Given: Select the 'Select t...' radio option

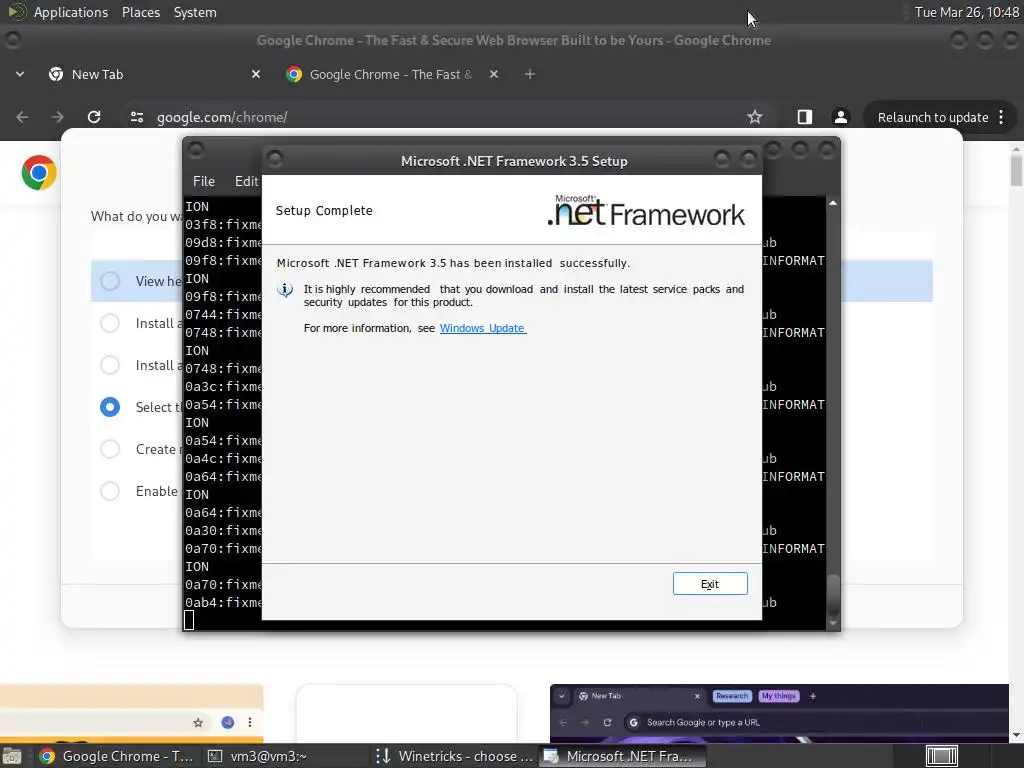Looking at the screenshot, I should [110, 407].
